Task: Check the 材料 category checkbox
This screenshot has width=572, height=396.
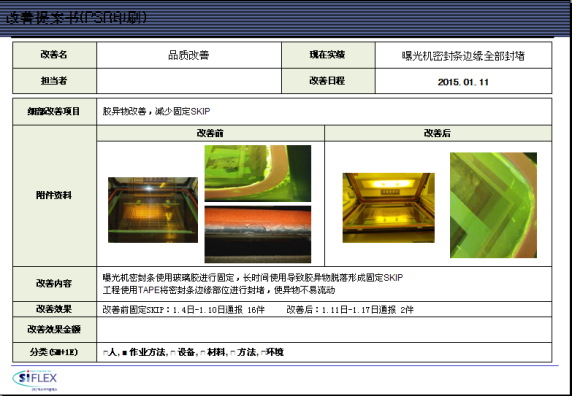Action: click(x=202, y=353)
